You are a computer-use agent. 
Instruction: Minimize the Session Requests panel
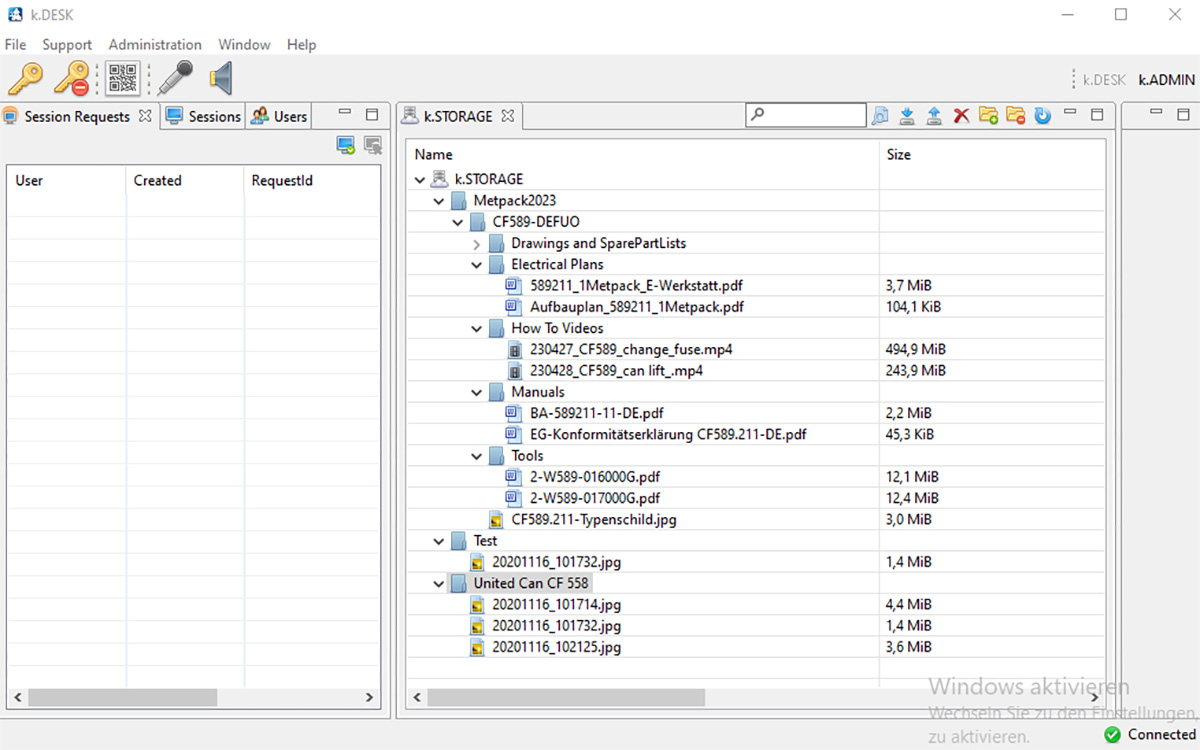point(344,114)
